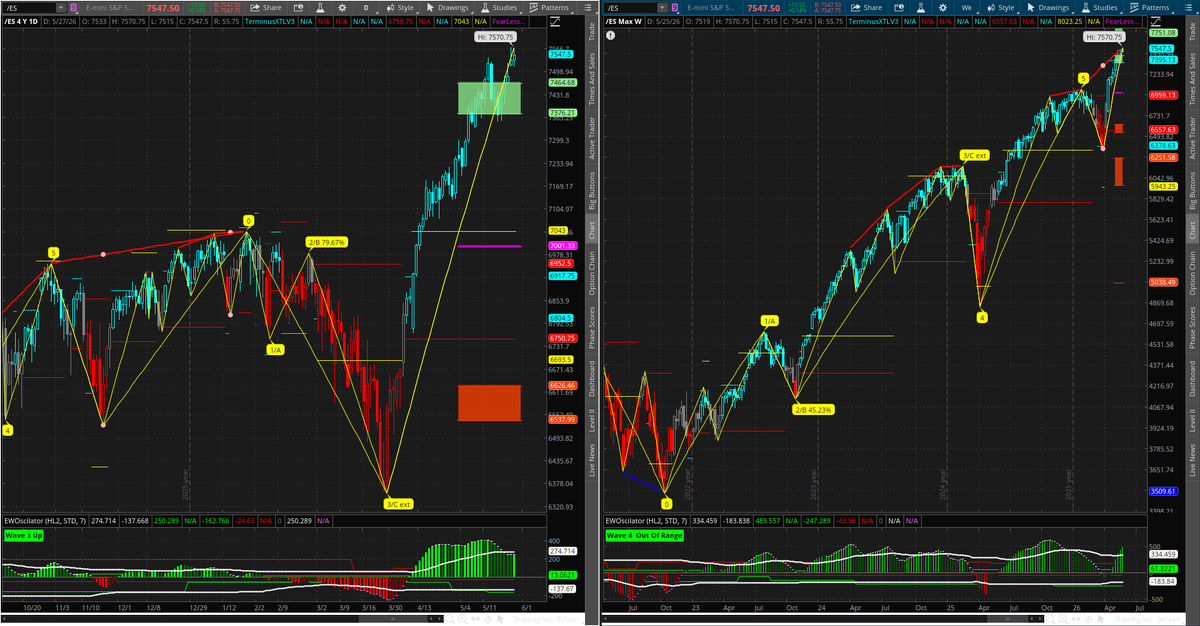The height and width of the screenshot is (626, 1200).
Task: Click the /ES symbol field in right chart
Action: pyautogui.click(x=629, y=8)
